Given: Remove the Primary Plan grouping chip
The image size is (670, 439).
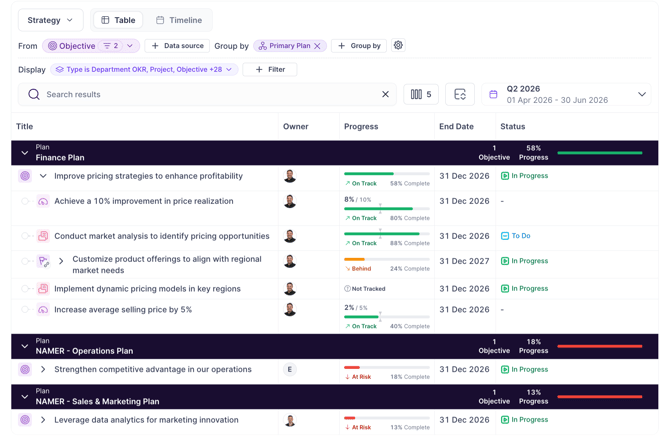Looking at the screenshot, I should [317, 46].
